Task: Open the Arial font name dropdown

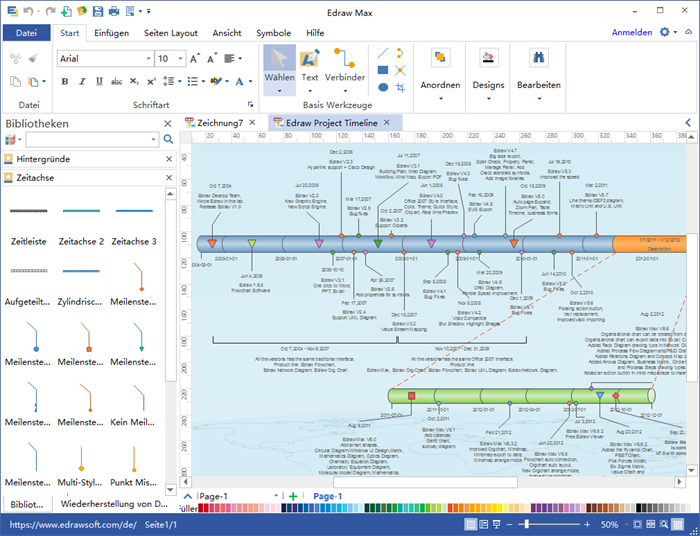Action: coord(147,59)
